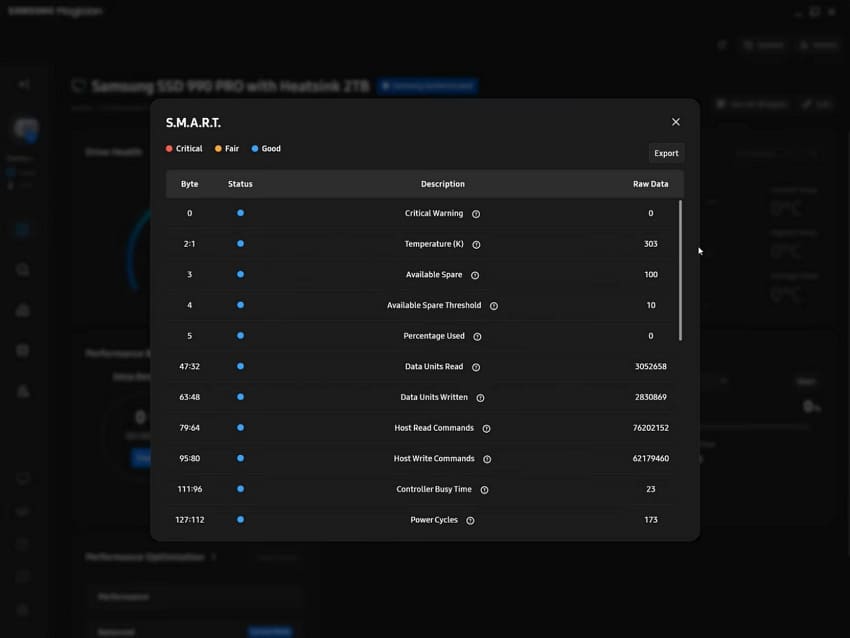Click the S.M.A.R.T. table scrollbar

680,270
